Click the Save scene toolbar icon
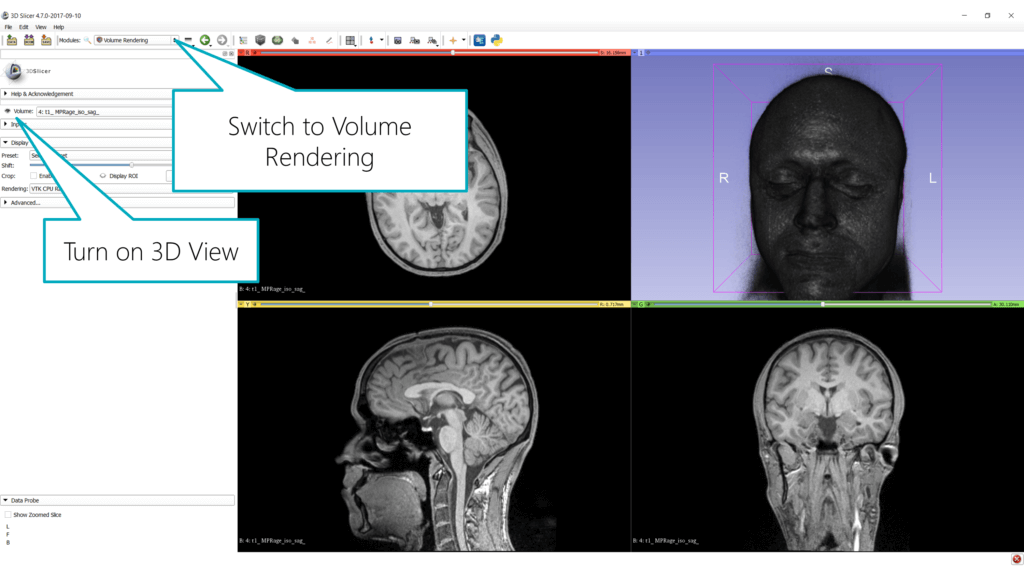 click(x=46, y=40)
